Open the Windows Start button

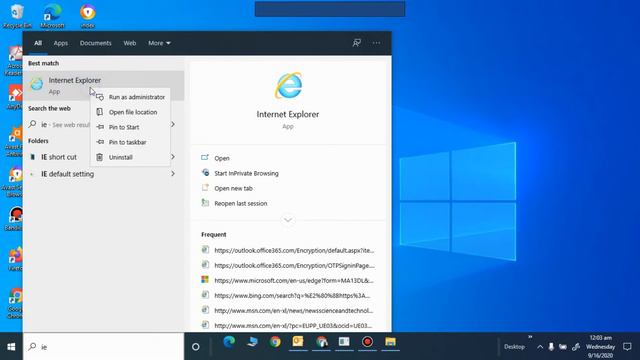[x=11, y=347]
